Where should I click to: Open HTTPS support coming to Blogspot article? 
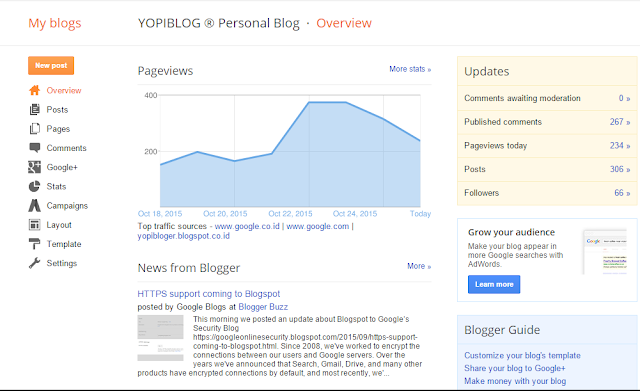click(209, 294)
